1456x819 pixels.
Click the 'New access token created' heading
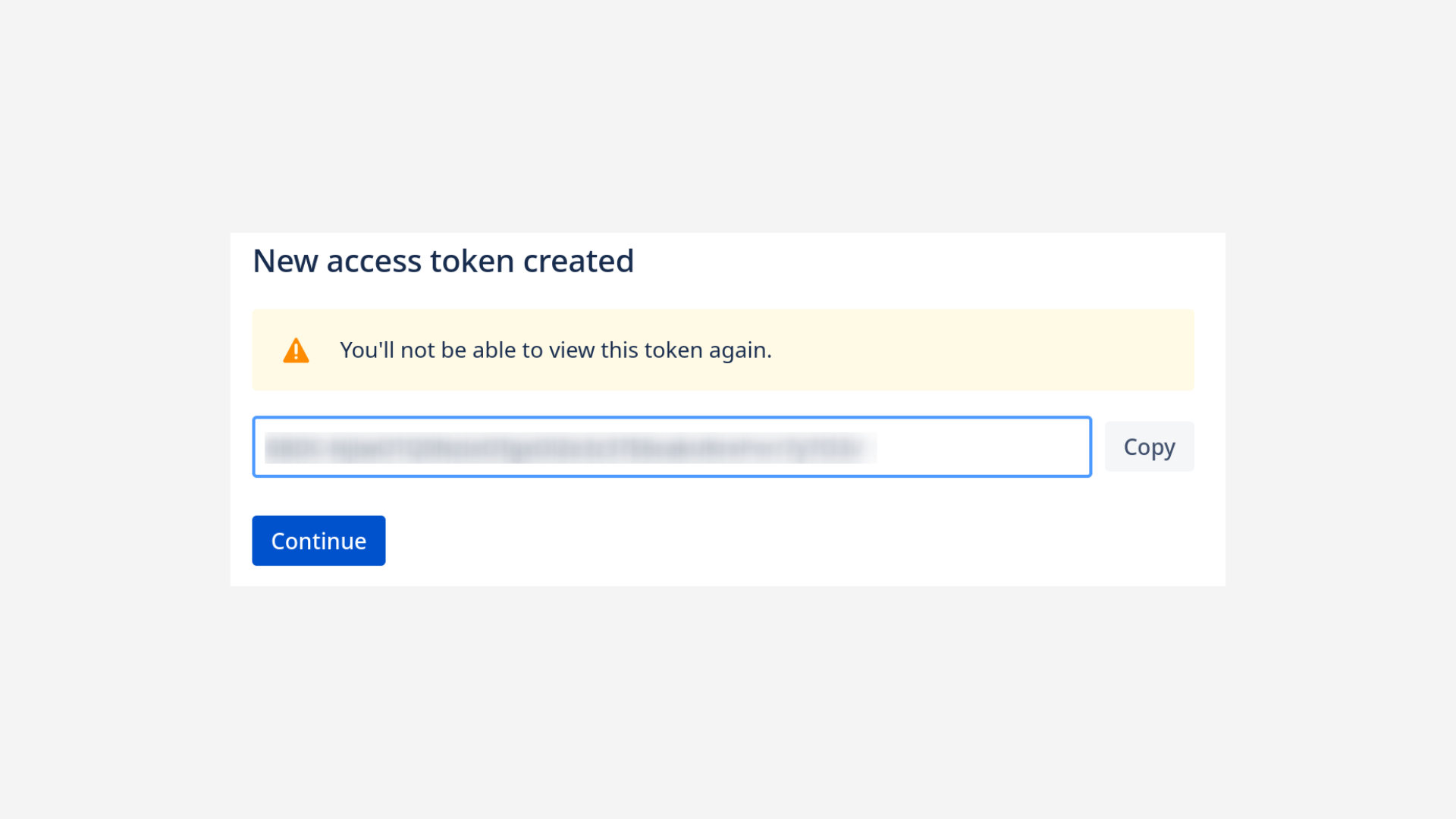(443, 260)
